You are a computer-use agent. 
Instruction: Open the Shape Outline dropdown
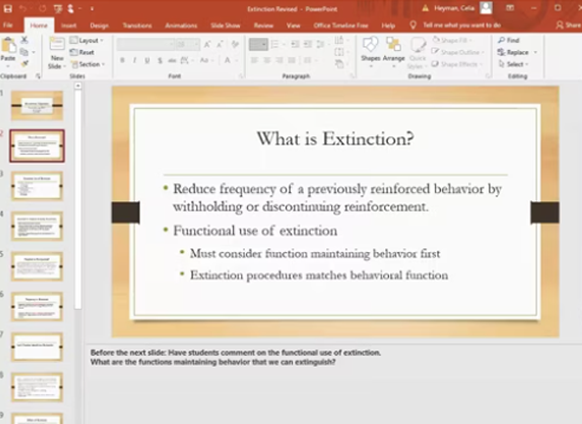(x=458, y=52)
